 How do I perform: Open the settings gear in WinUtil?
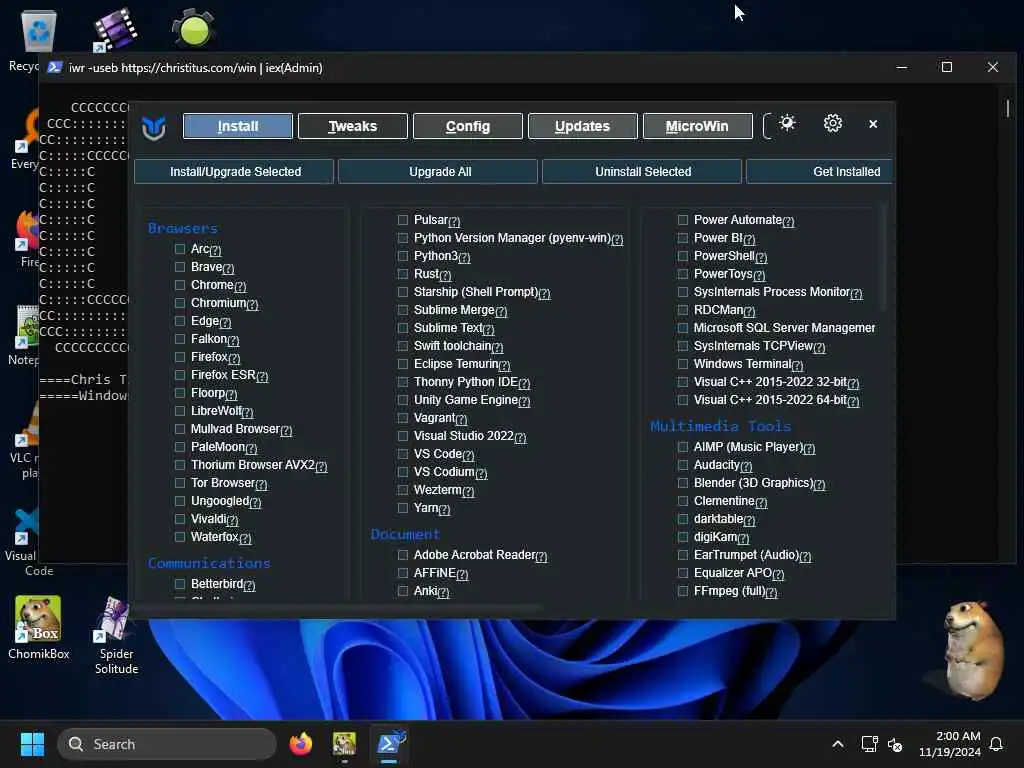pos(833,123)
